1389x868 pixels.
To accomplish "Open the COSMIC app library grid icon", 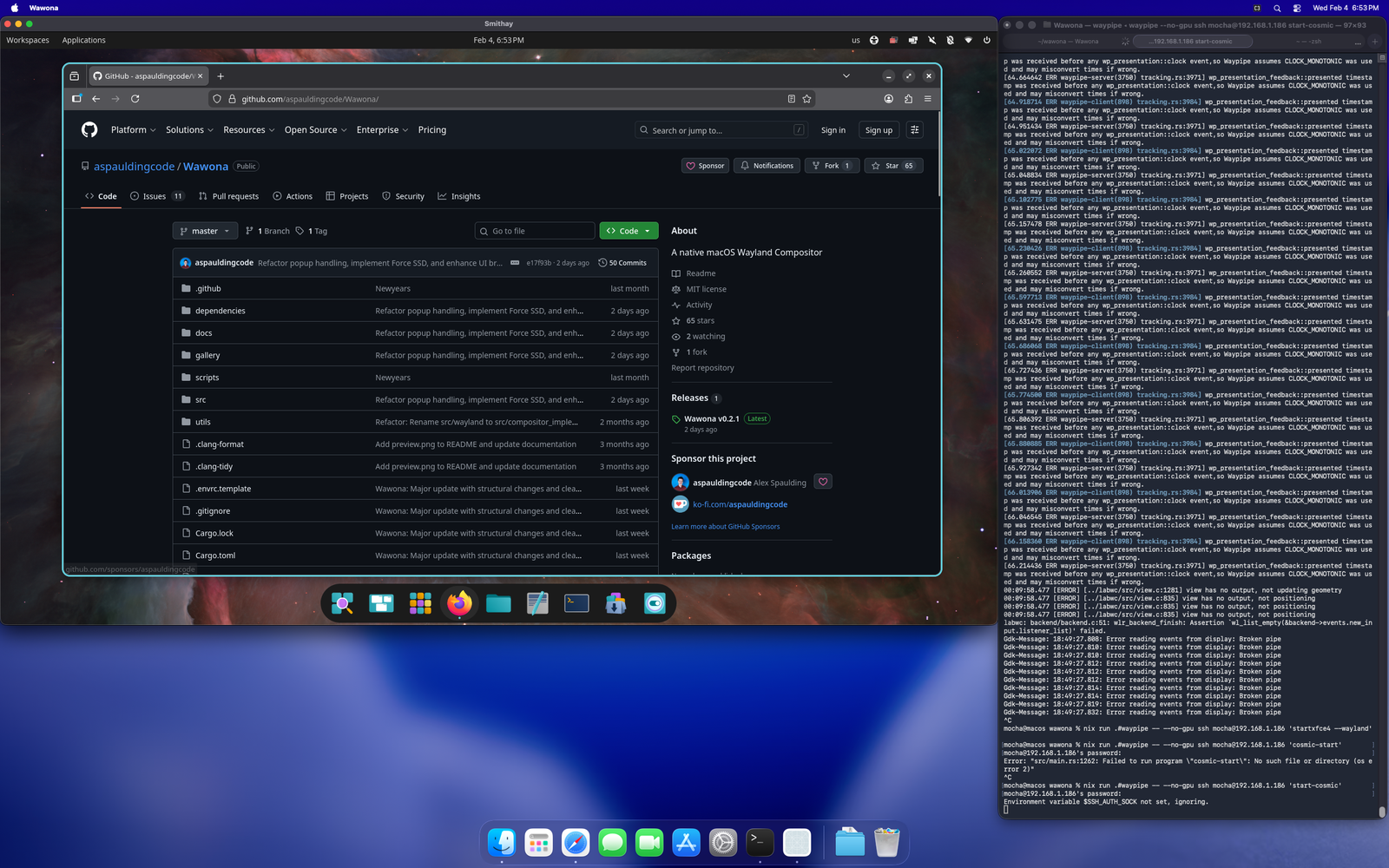I will tap(420, 603).
